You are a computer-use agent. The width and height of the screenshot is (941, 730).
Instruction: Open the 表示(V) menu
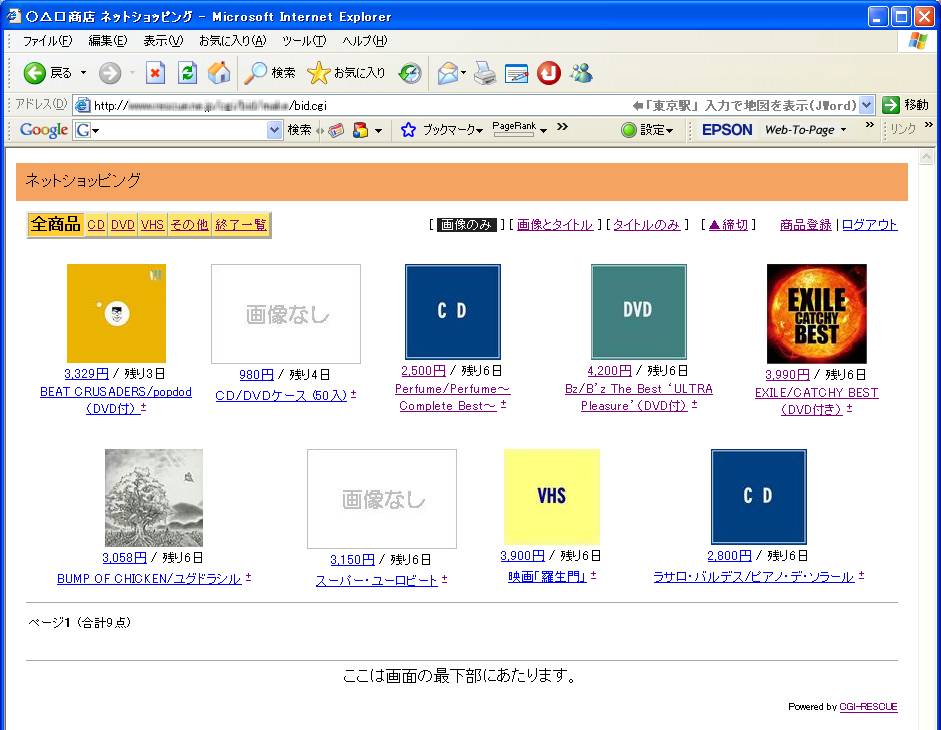tap(163, 41)
